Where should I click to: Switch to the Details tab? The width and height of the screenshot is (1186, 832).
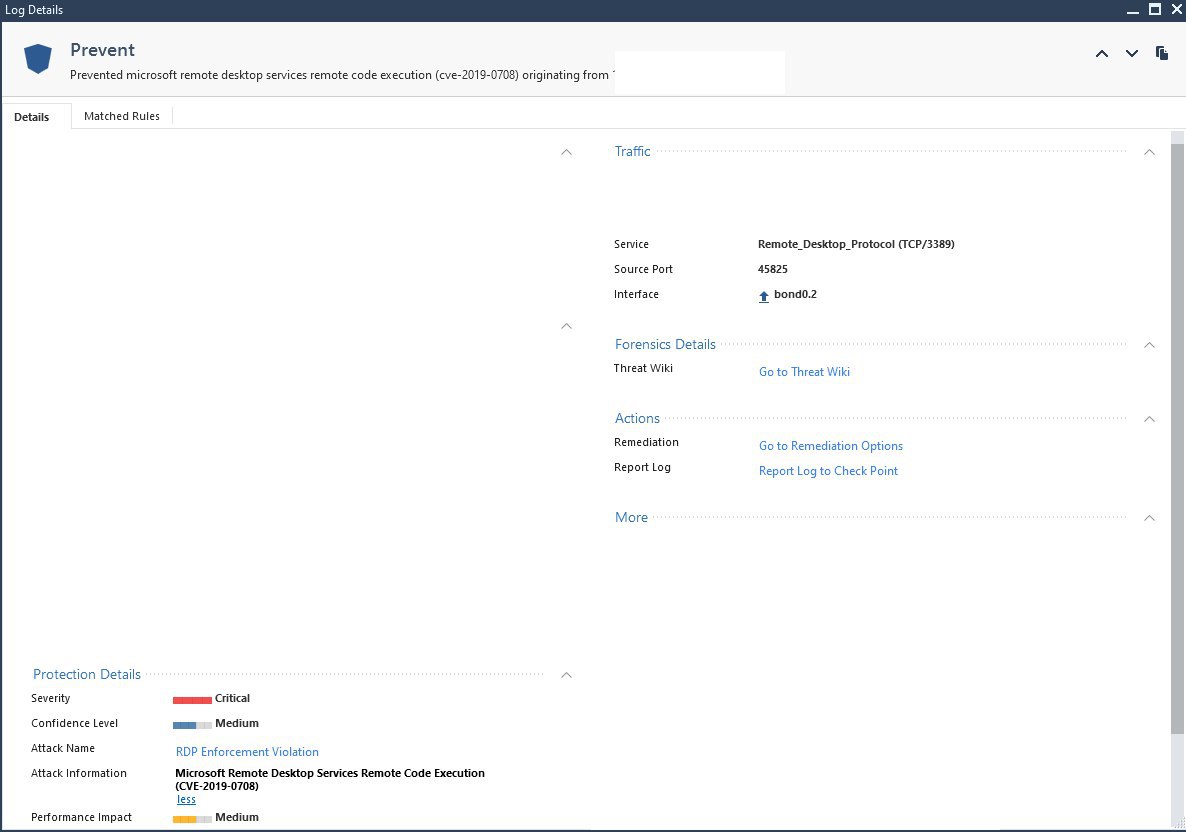tap(32, 116)
